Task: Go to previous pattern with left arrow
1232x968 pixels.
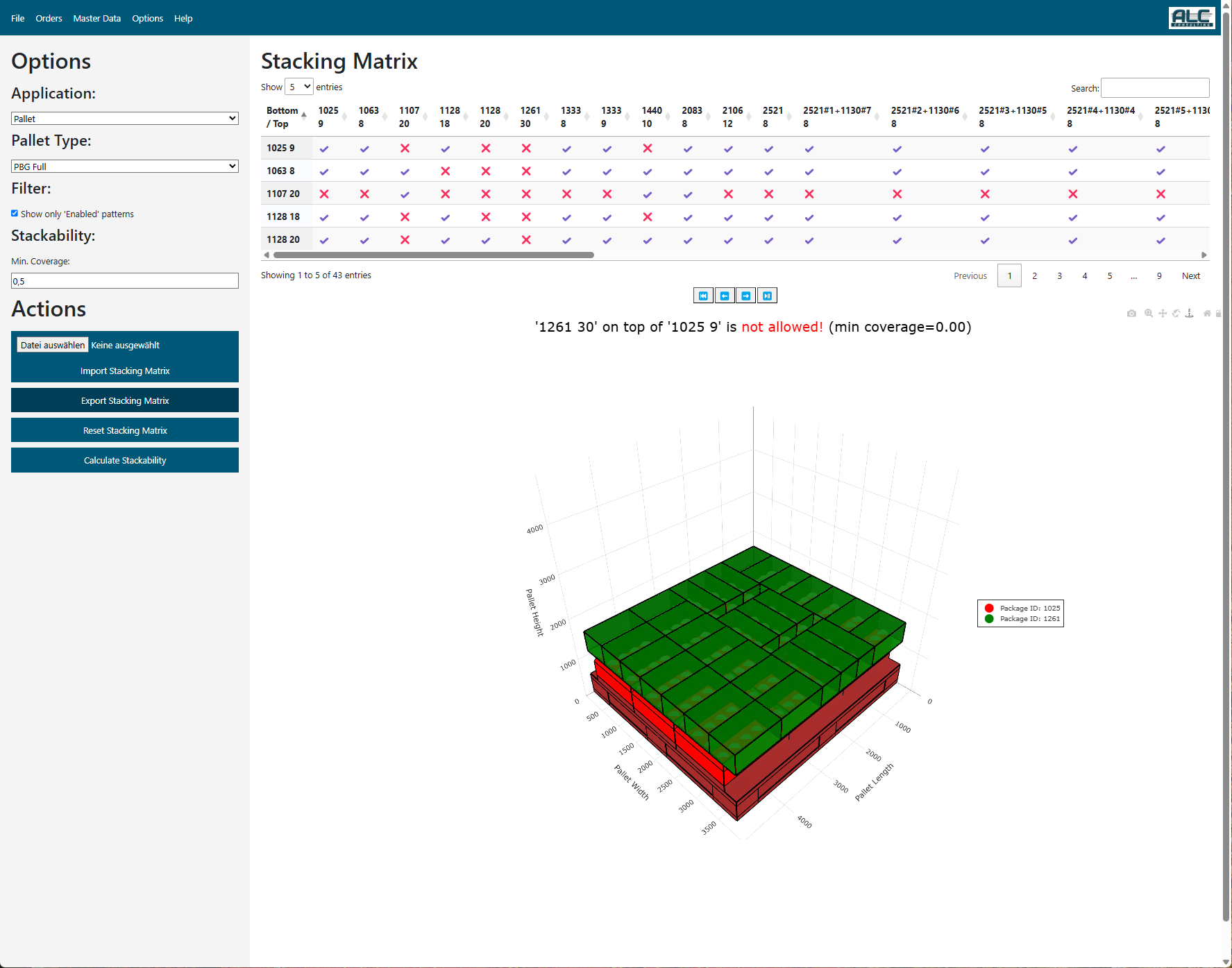Action: tap(725, 296)
